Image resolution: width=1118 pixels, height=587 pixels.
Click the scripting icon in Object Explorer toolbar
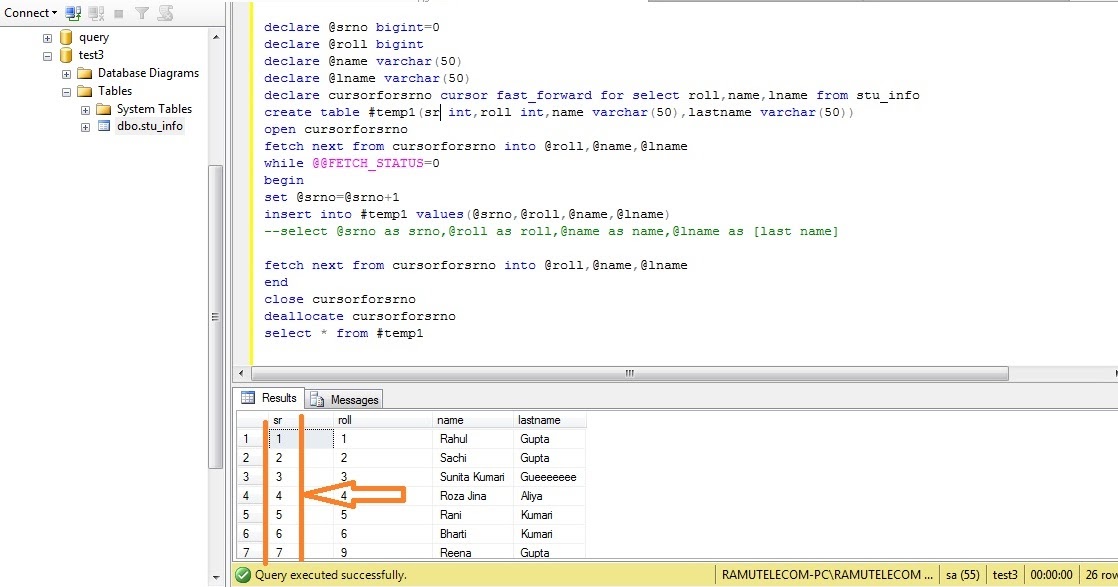[x=166, y=13]
